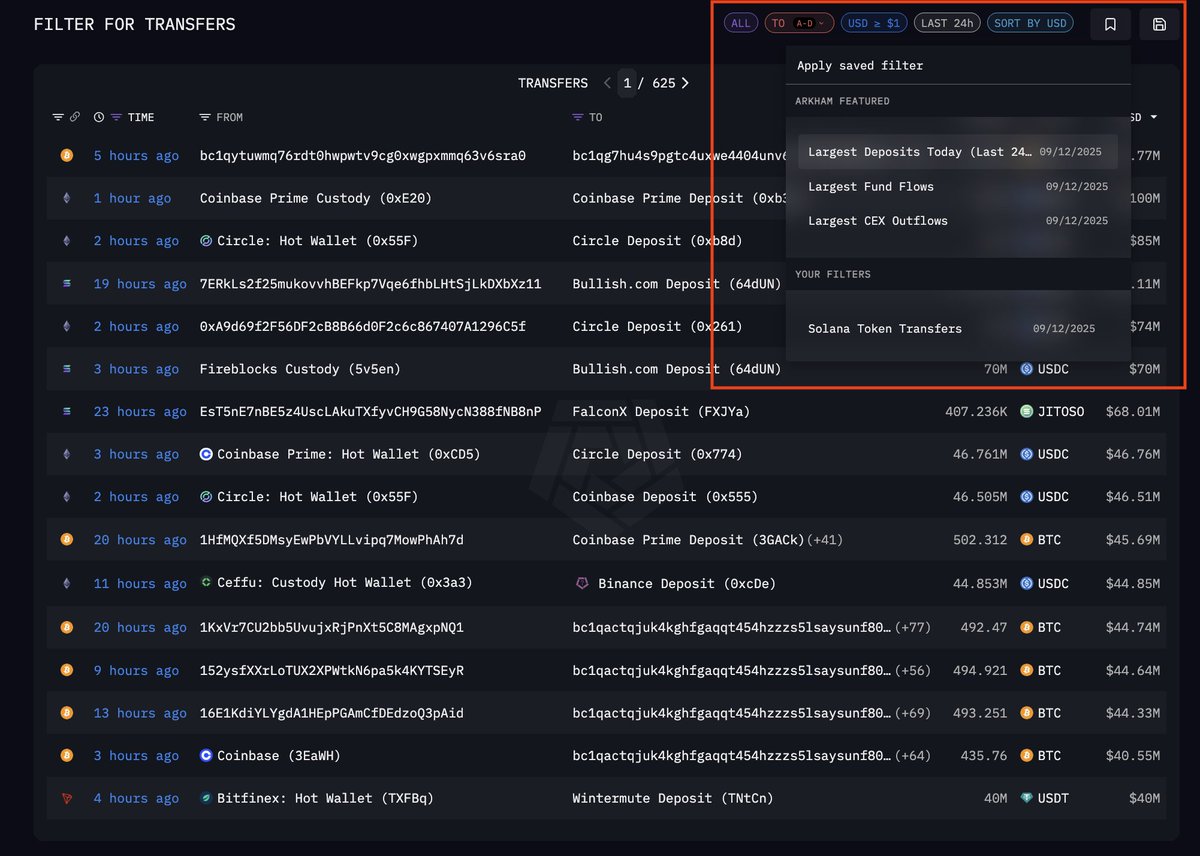Click Ethereum icon on Coinbase Prime Custody row

coord(67,198)
